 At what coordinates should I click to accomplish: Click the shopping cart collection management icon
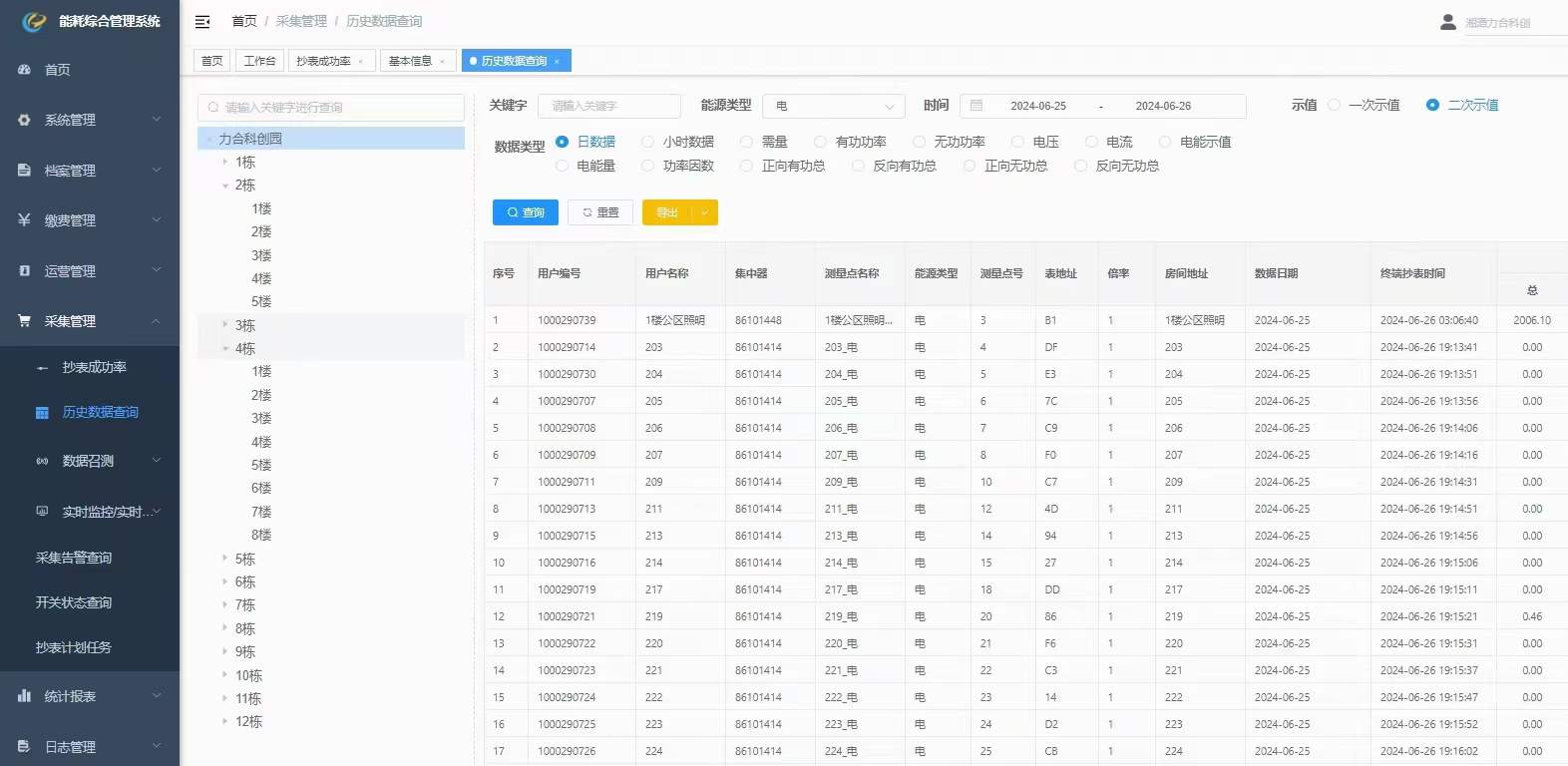(x=25, y=321)
